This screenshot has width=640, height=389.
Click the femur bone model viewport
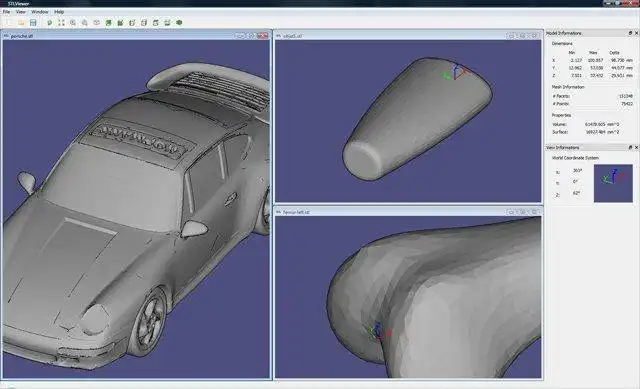pos(408,297)
